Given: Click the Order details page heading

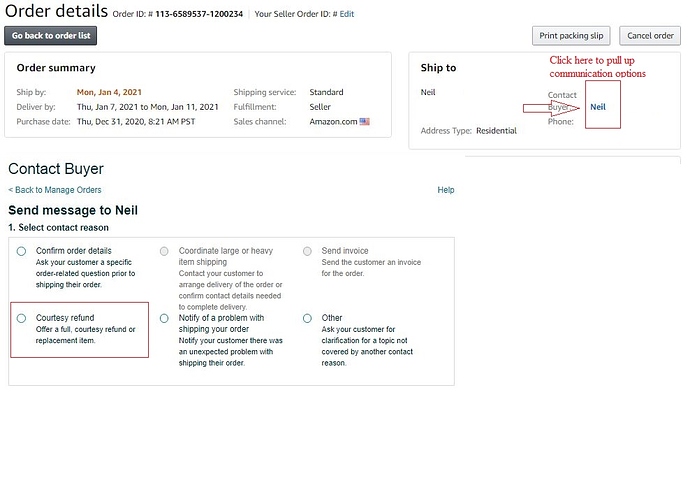Looking at the screenshot, I should [x=57, y=12].
